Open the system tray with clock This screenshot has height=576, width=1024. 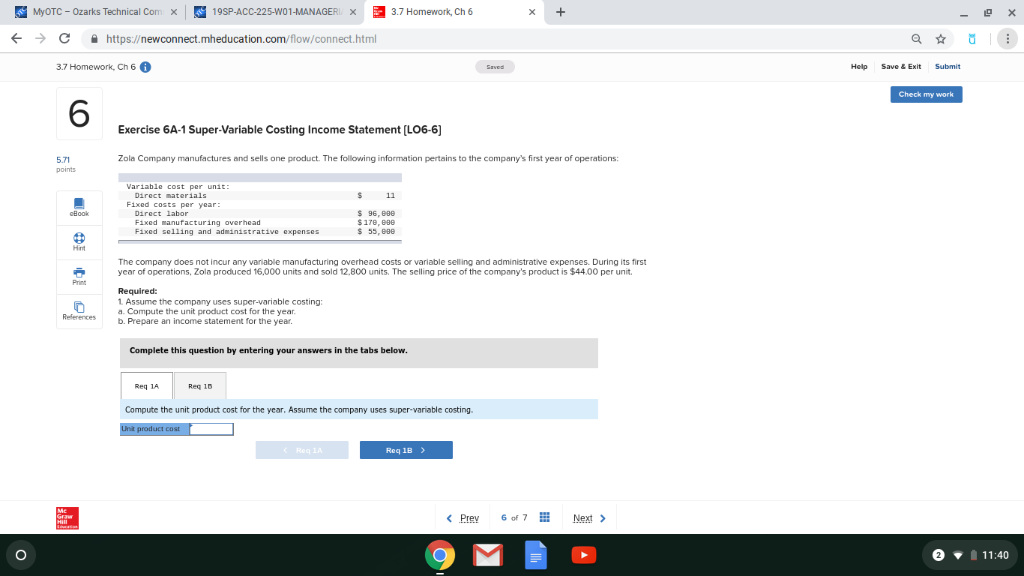[969, 555]
